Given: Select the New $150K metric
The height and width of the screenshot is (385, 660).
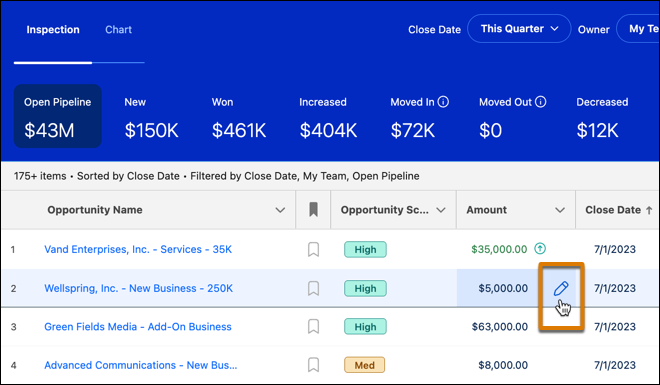Looking at the screenshot, I should click(151, 119).
